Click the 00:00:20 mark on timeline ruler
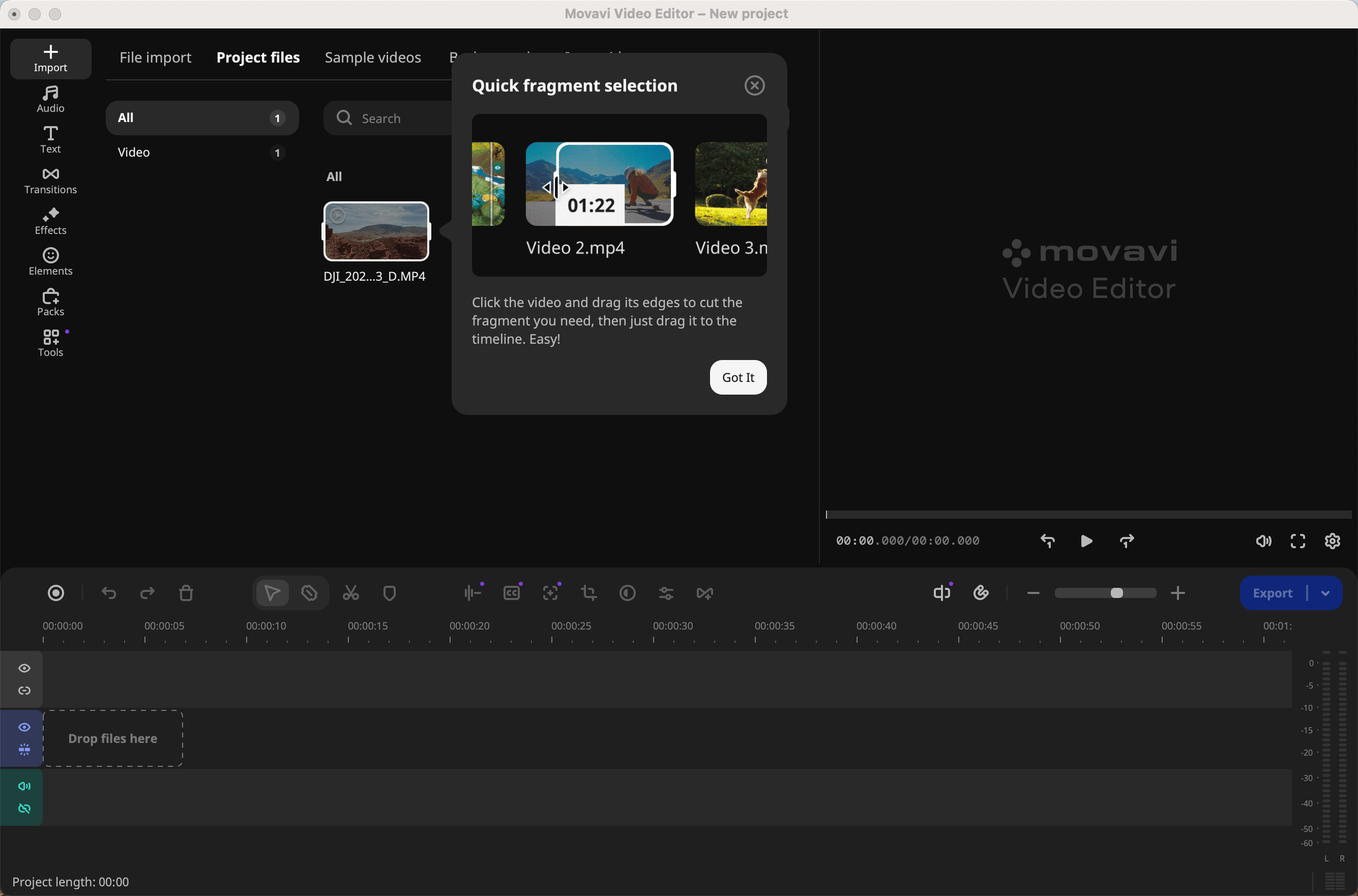 pos(469,625)
